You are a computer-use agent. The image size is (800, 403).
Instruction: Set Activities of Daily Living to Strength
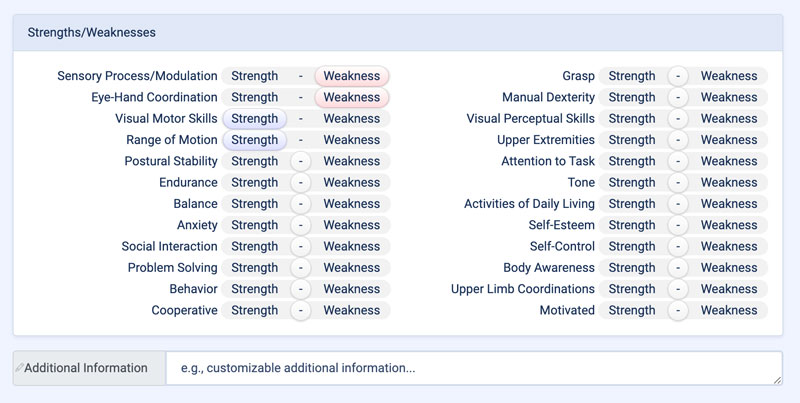point(632,204)
